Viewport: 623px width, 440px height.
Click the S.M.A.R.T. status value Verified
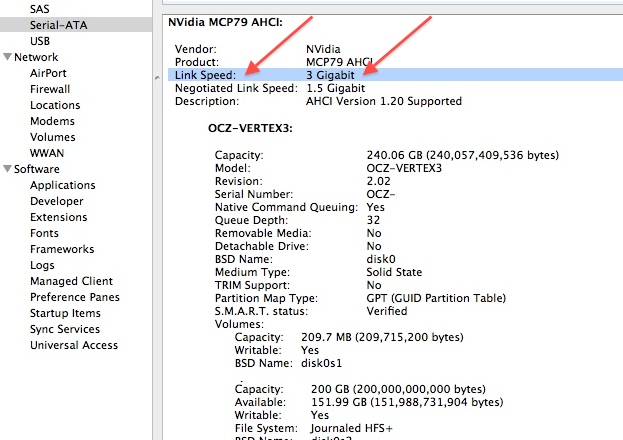(387, 311)
